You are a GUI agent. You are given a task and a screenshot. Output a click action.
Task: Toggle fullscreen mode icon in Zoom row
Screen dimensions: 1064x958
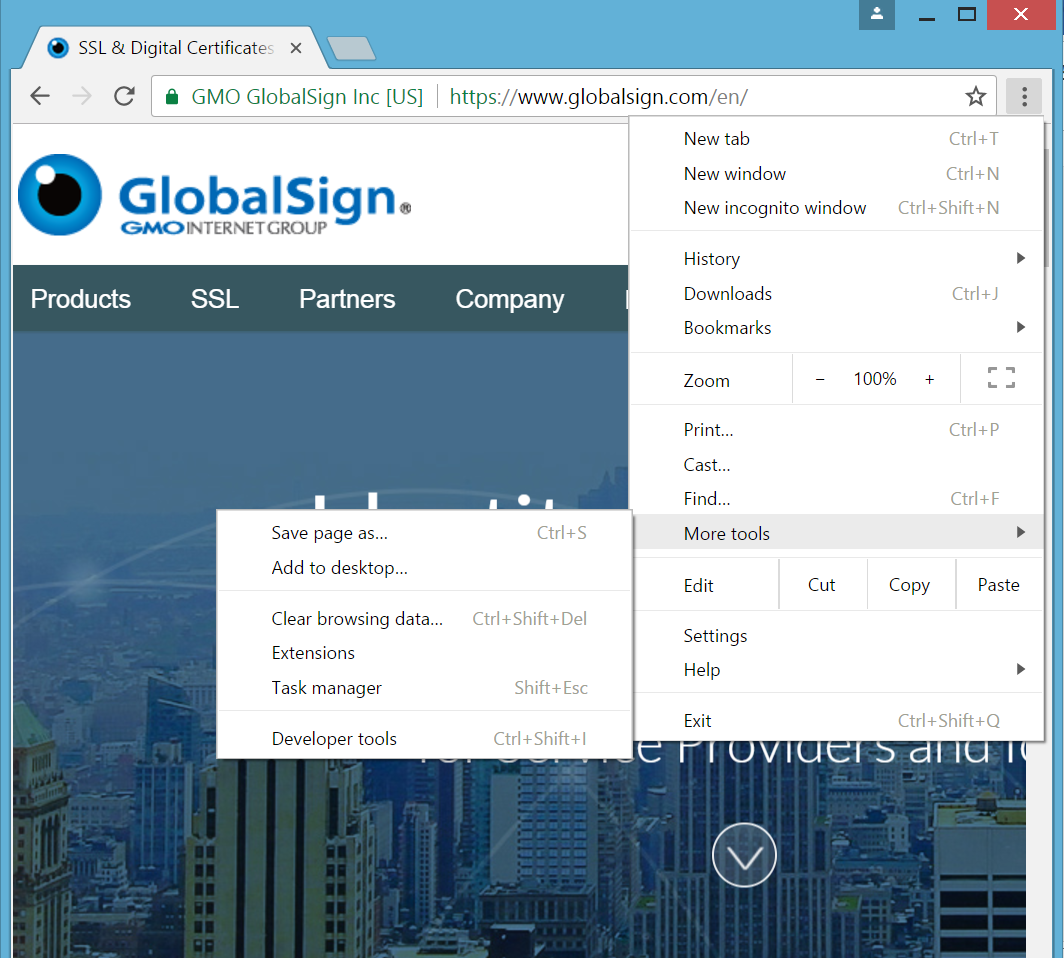click(x=1001, y=378)
